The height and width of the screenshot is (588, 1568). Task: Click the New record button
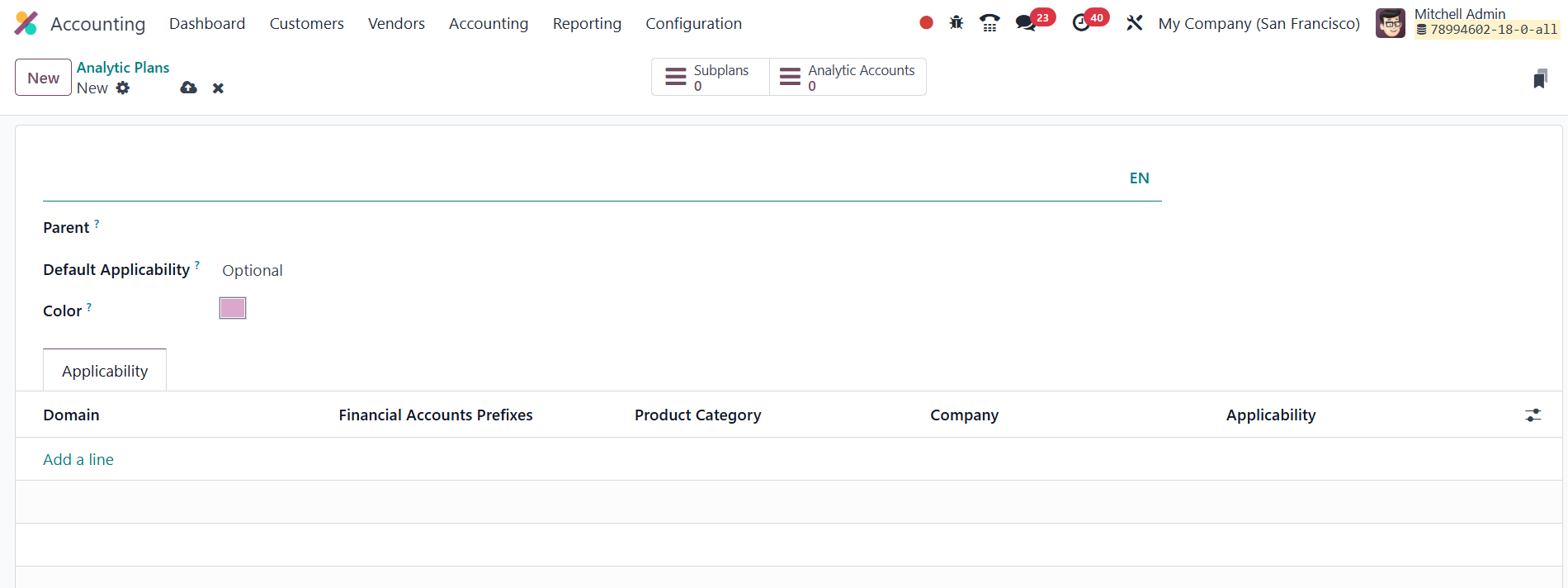[x=43, y=78]
